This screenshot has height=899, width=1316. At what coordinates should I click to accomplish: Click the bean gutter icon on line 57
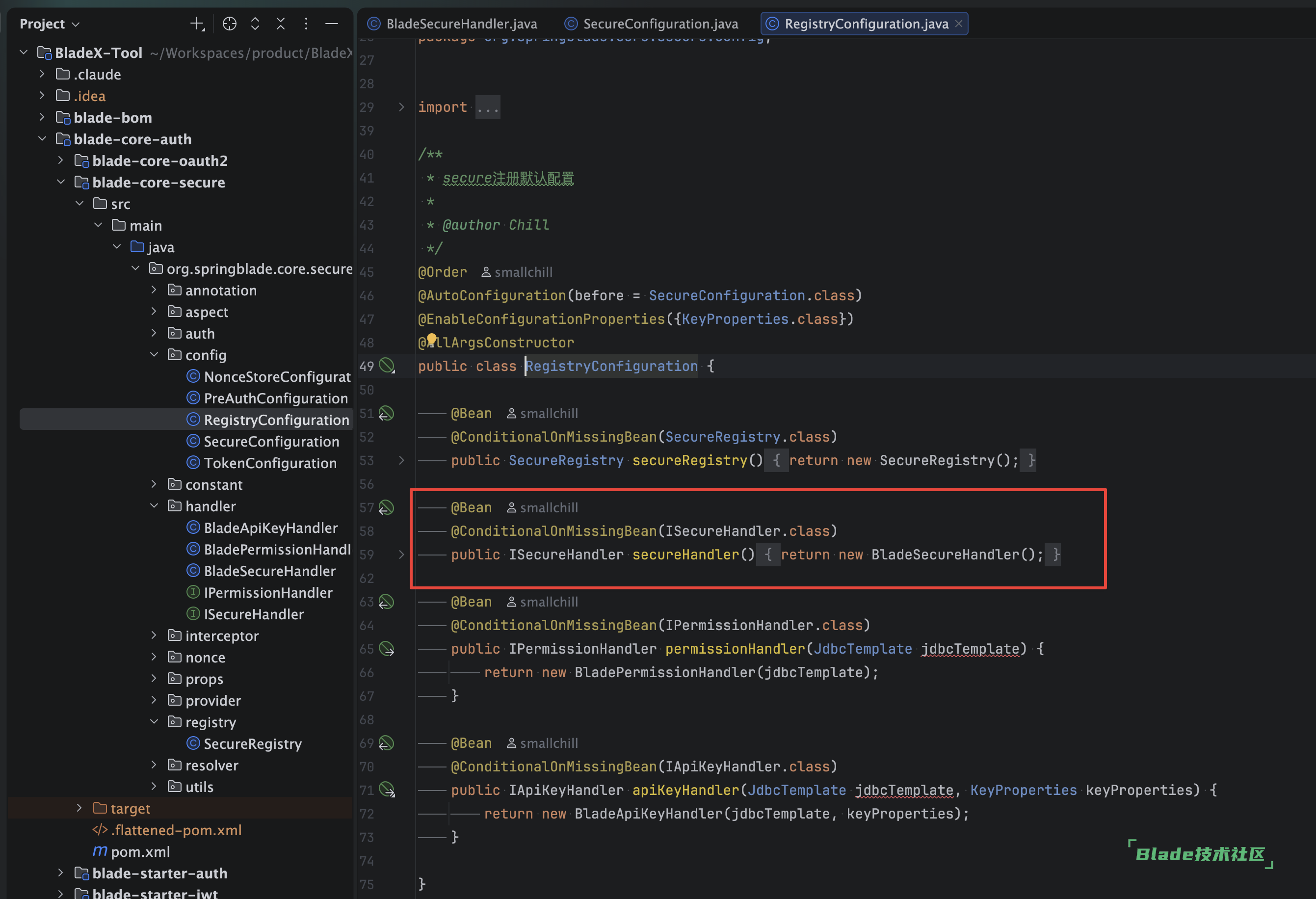(386, 507)
